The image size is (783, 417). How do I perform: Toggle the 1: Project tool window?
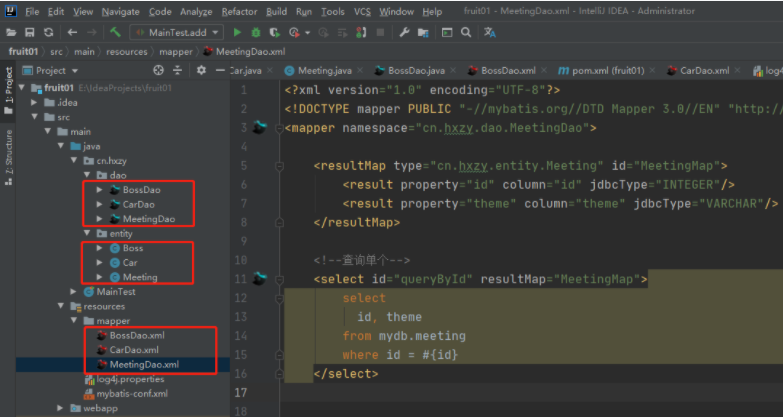click(x=8, y=90)
